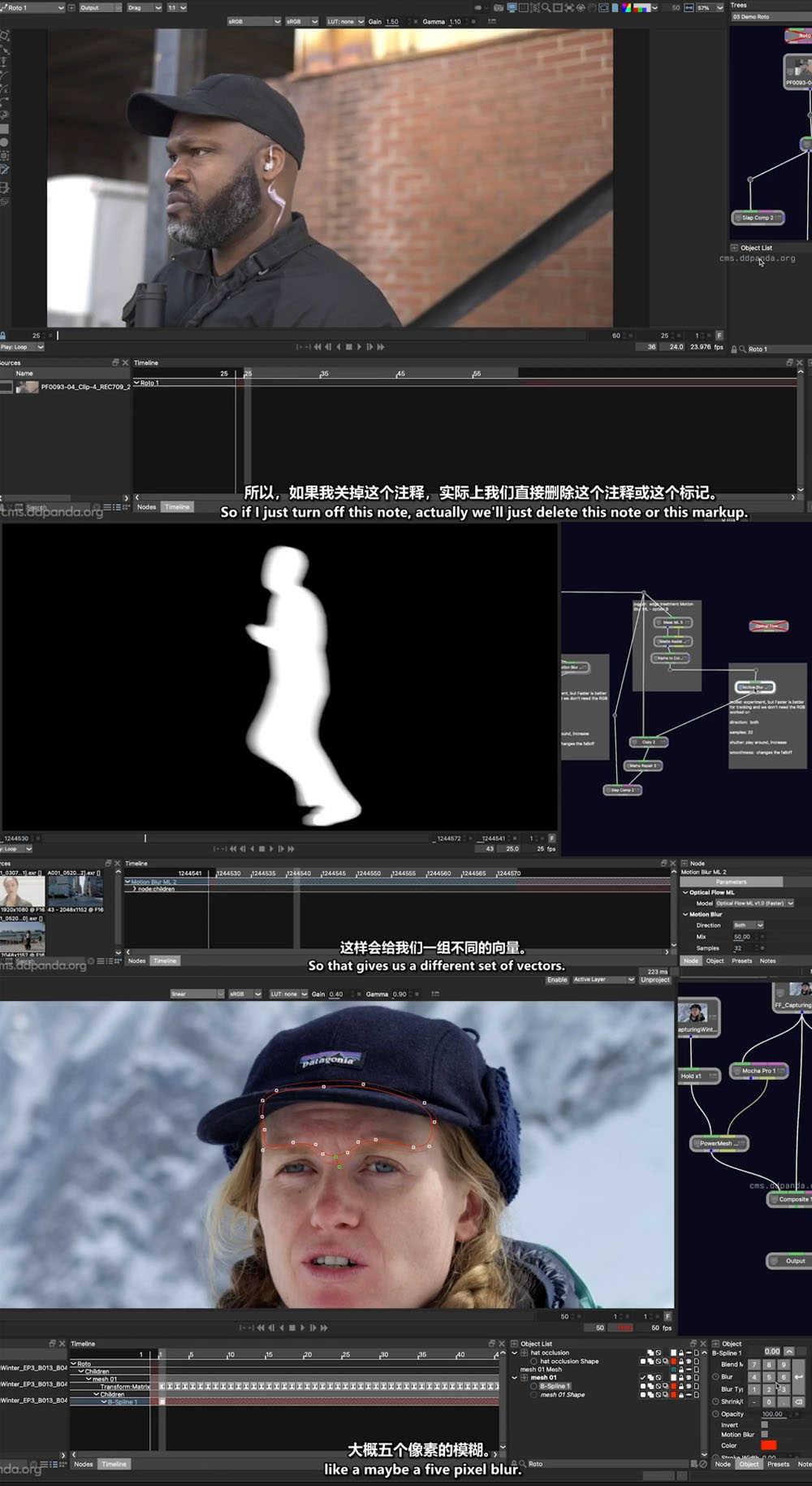Open the Active Layer dropdown
812x1486 pixels.
[604, 980]
